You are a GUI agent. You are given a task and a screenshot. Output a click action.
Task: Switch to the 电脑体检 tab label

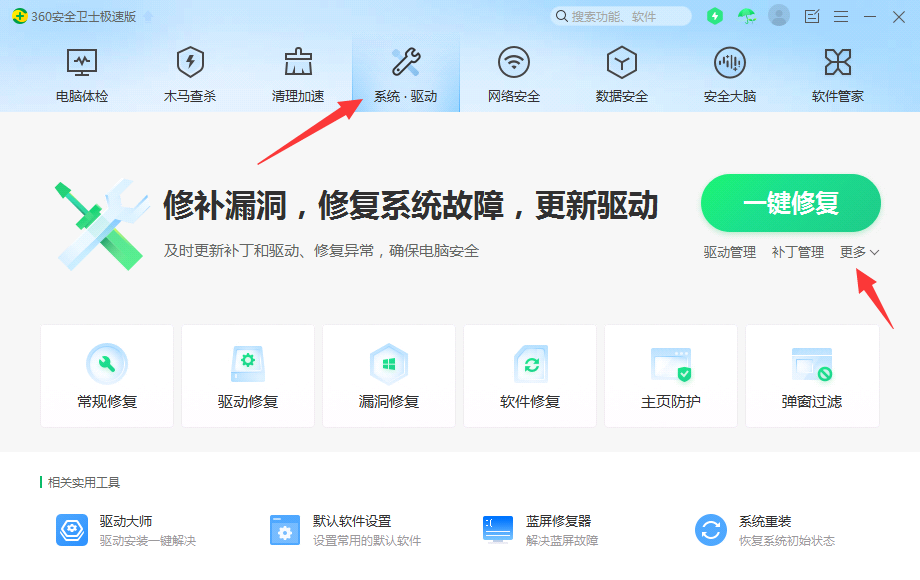click(82, 96)
